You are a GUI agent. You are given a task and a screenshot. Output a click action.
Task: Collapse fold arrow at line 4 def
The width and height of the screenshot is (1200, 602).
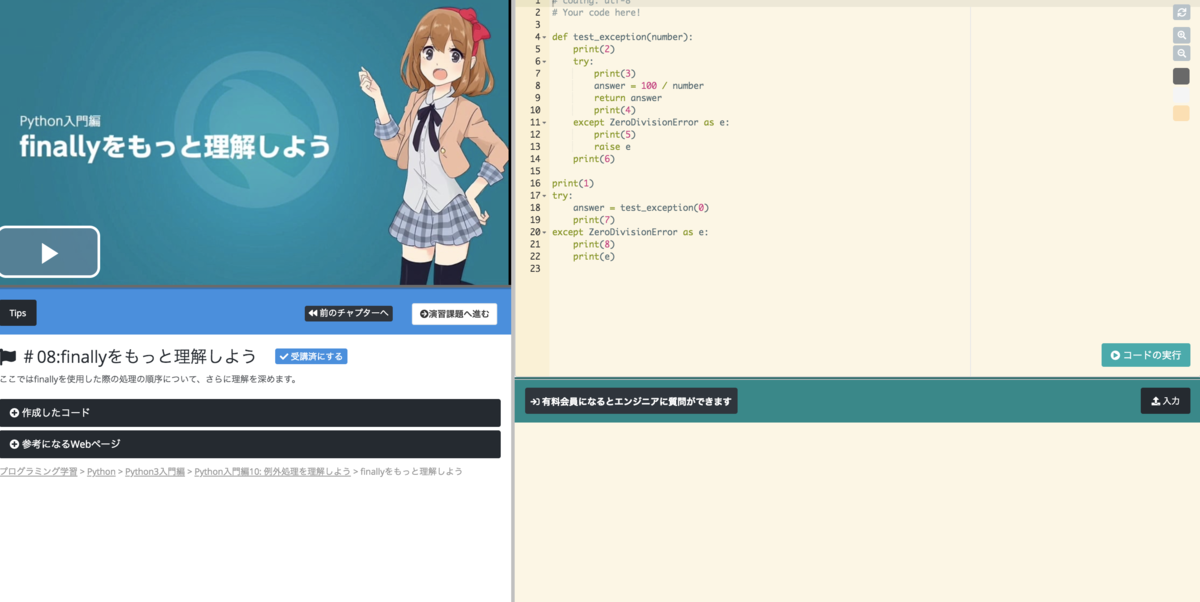point(545,37)
